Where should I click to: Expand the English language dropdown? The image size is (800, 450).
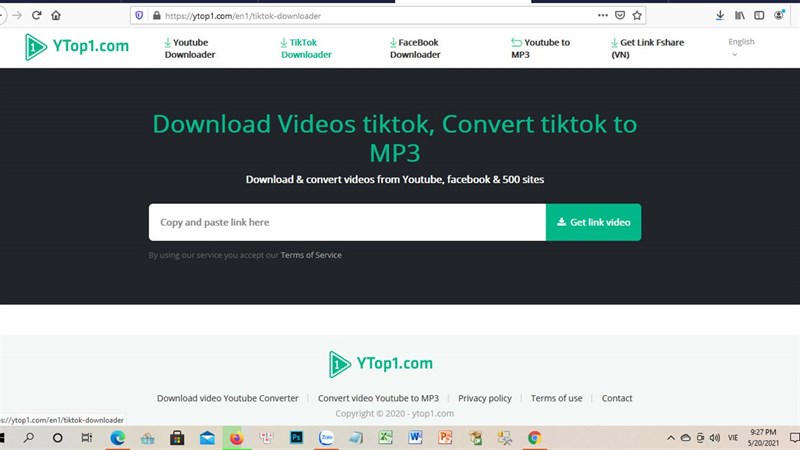tap(741, 47)
